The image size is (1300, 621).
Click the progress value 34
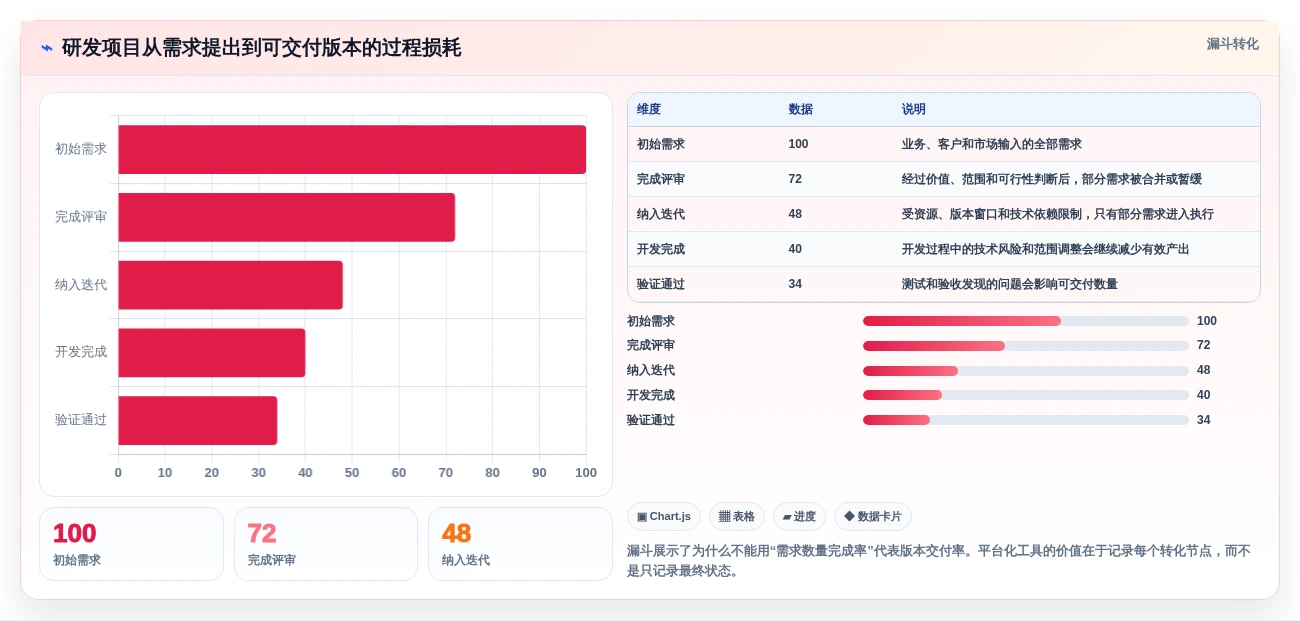point(1204,420)
